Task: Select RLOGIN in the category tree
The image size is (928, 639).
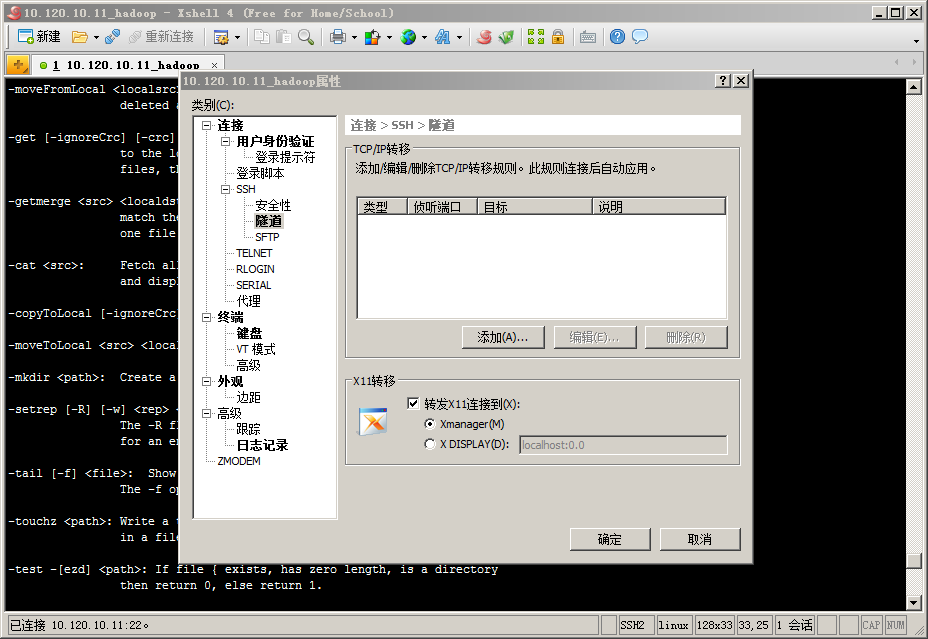Action: [x=255, y=269]
